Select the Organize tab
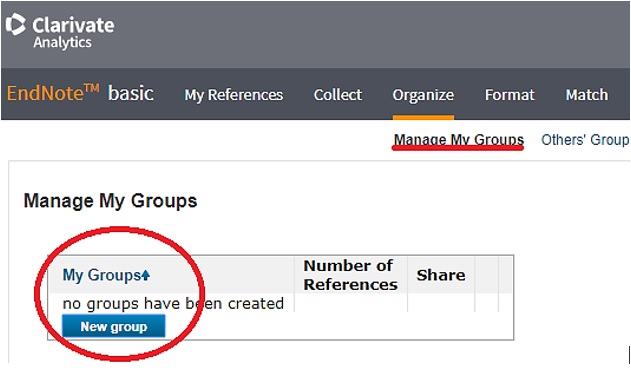This screenshot has width=631, height=376. [x=423, y=95]
